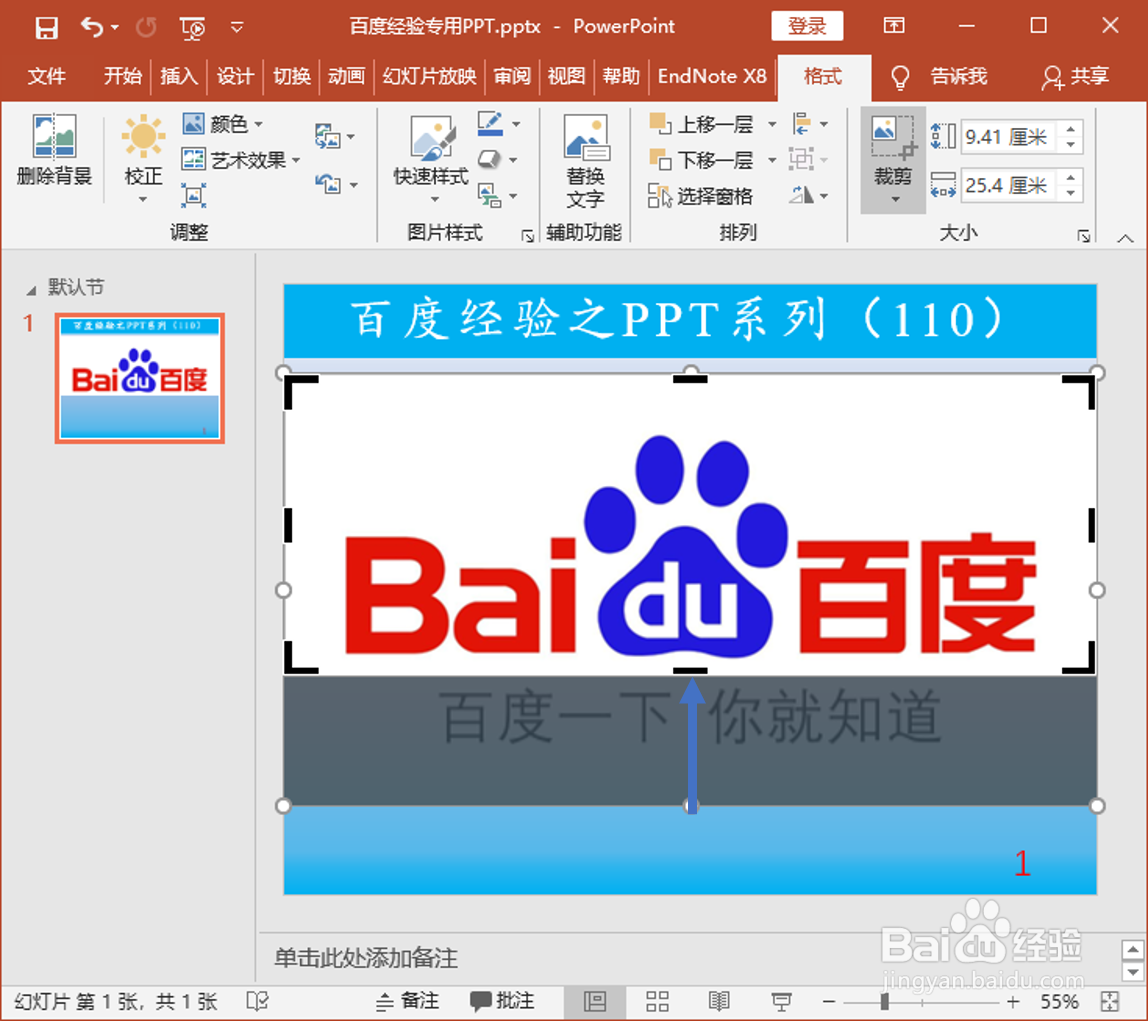Screen dimensions: 1148x1021
Task: Click the picture border pen icon
Action: pyautogui.click(x=491, y=124)
